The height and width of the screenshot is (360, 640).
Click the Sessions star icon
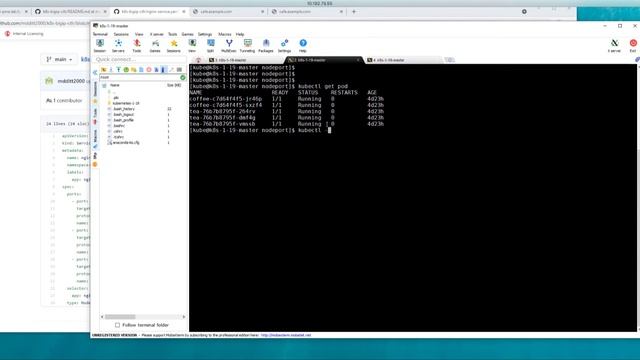(173, 45)
